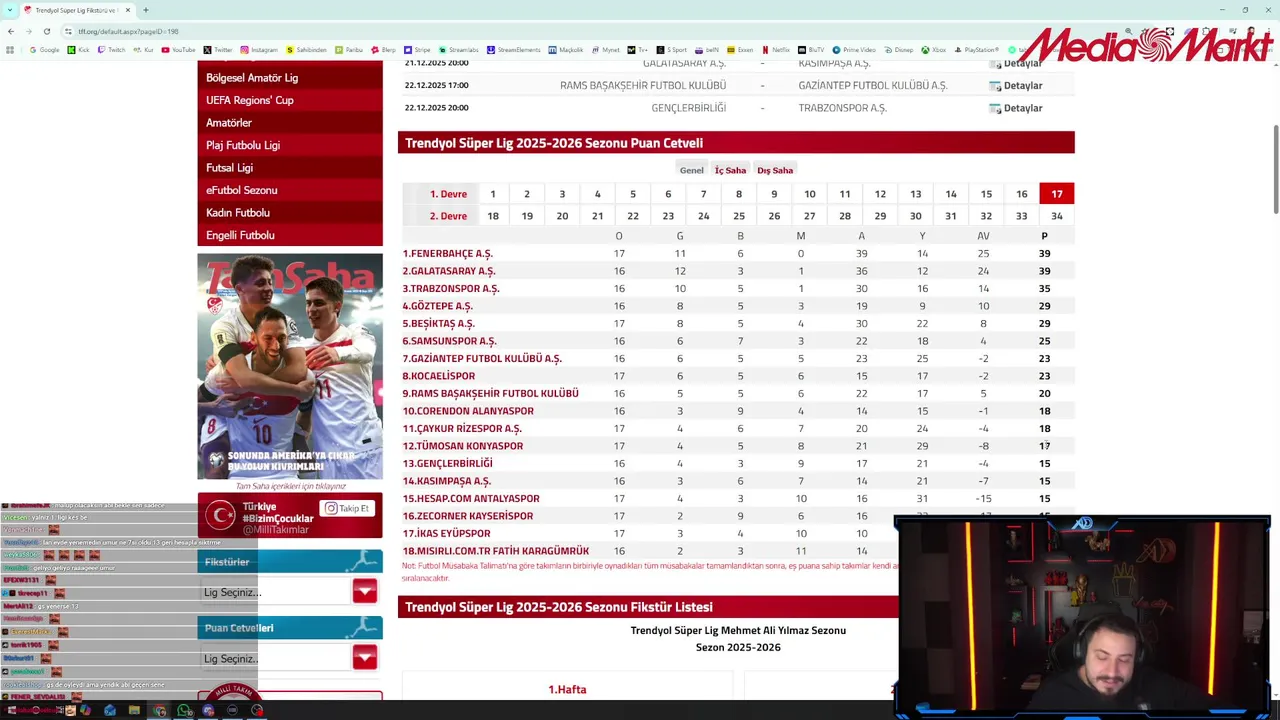Open Detaylar for Gençlerbirliği vs Trabzonspor match
This screenshot has width=1280, height=720.
(x=1016, y=108)
